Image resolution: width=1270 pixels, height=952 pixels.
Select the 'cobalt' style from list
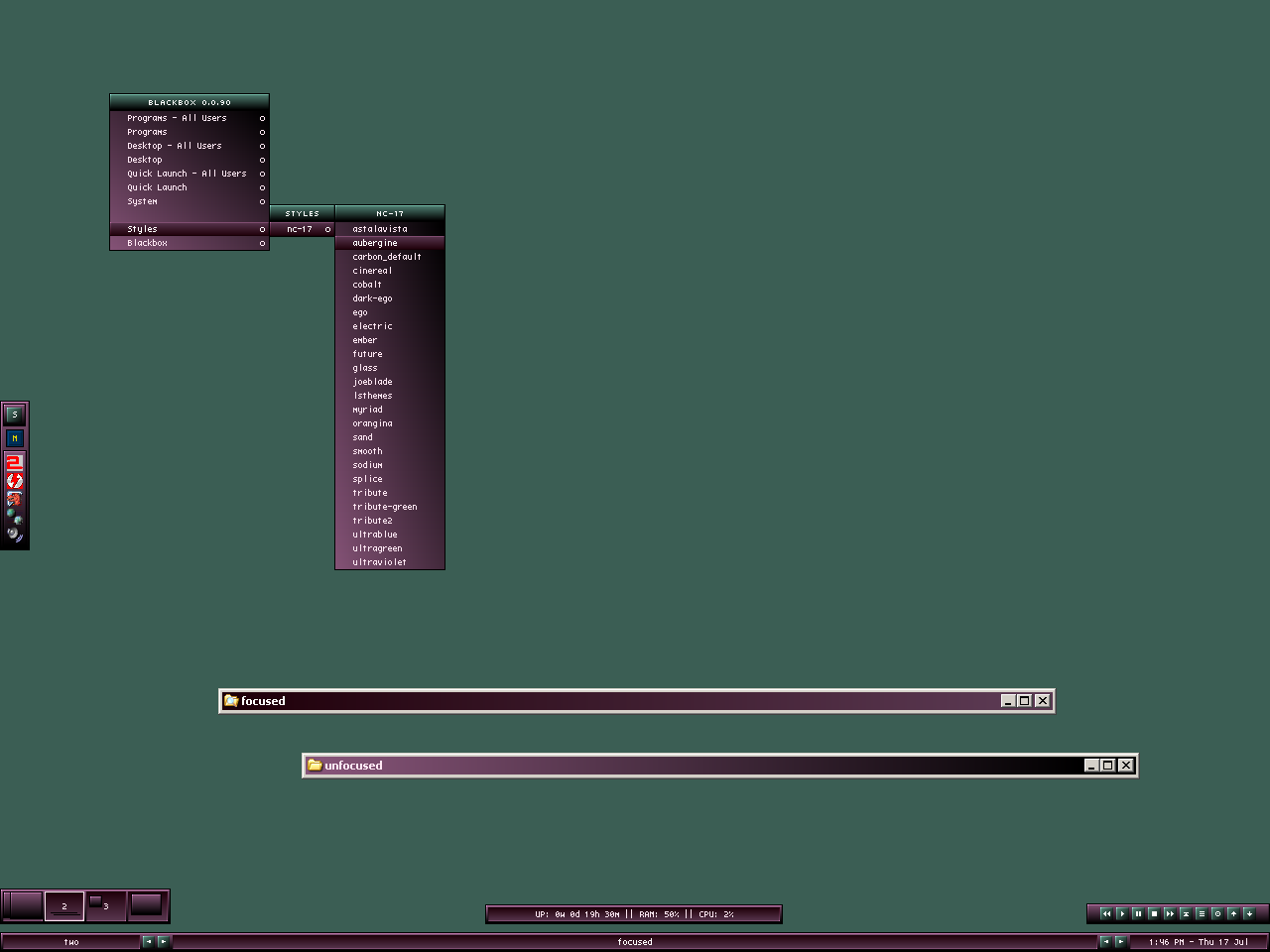click(367, 285)
